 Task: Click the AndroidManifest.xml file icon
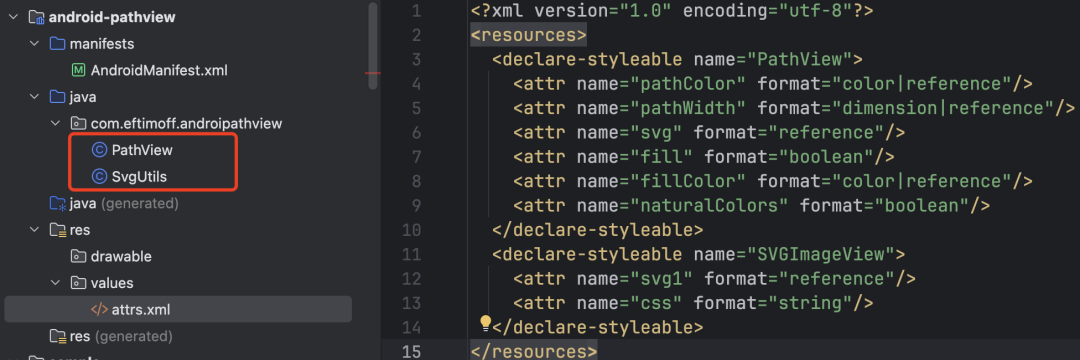coord(79,70)
